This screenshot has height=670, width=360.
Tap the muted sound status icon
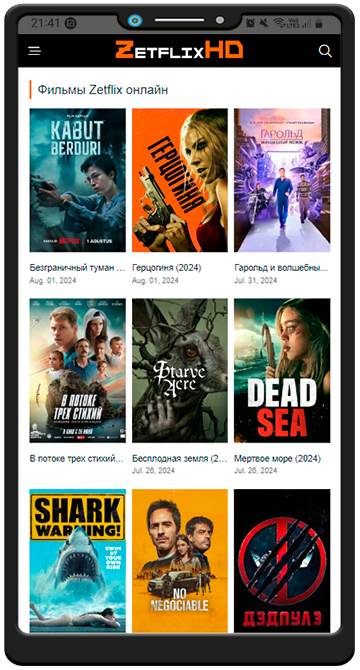[x=264, y=23]
